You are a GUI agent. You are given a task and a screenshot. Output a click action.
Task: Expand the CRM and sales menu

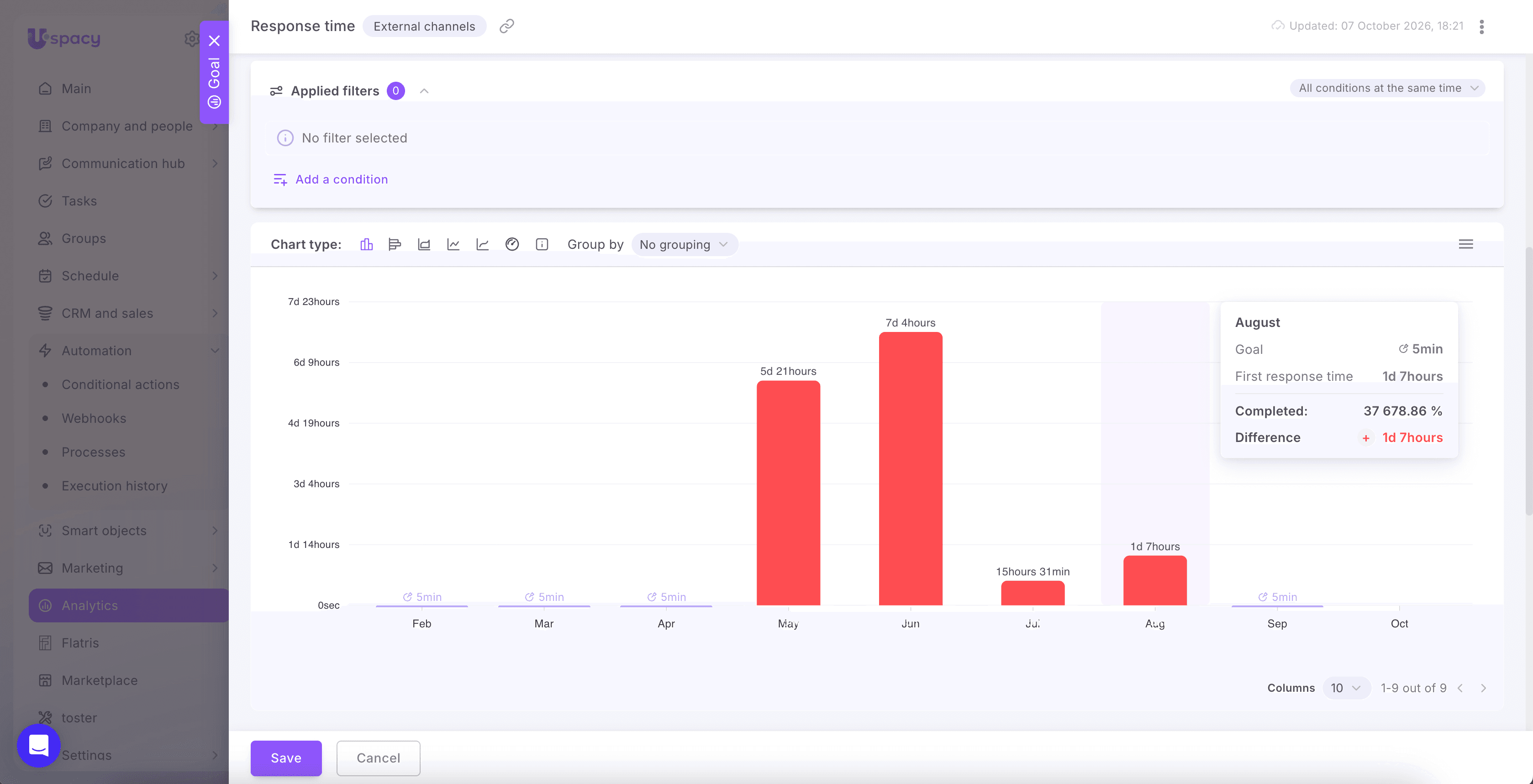click(215, 314)
